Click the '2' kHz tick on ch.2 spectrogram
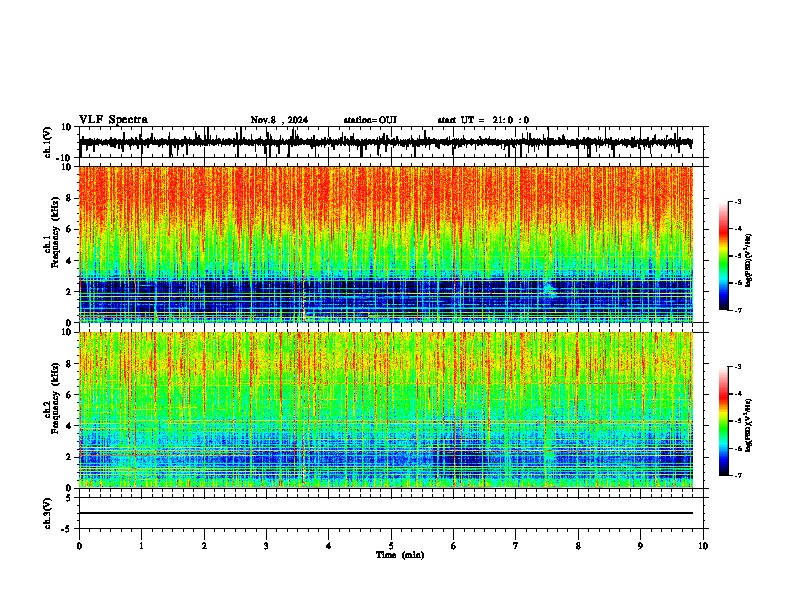This screenshot has width=792, height=612. pos(70,456)
